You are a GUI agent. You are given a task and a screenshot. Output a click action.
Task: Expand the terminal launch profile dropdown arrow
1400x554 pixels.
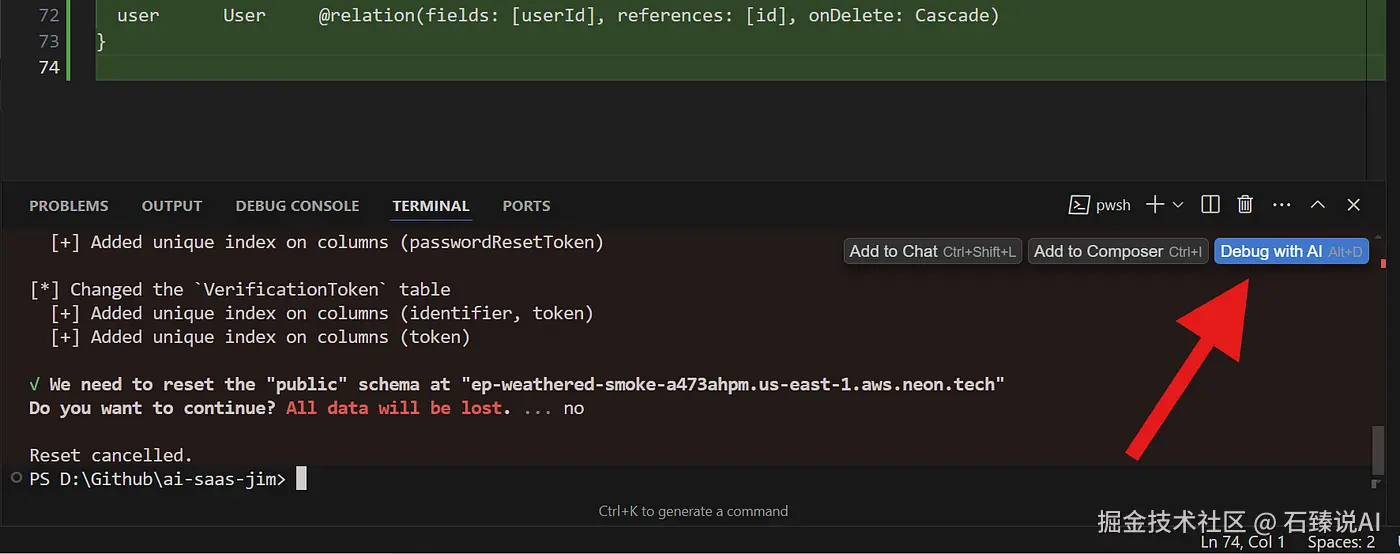[x=1178, y=205]
